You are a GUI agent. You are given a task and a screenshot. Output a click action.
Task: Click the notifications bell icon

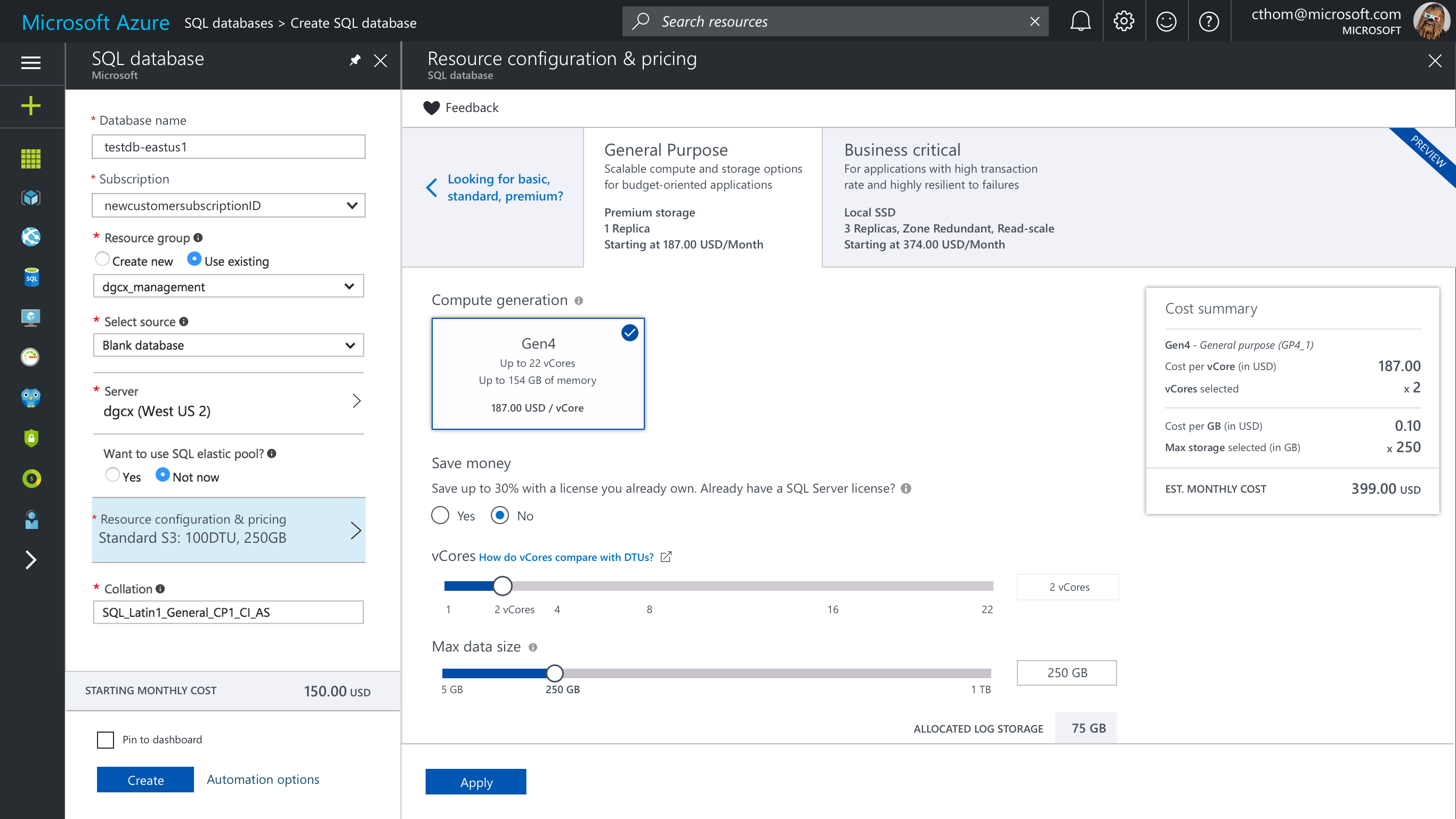coord(1080,21)
